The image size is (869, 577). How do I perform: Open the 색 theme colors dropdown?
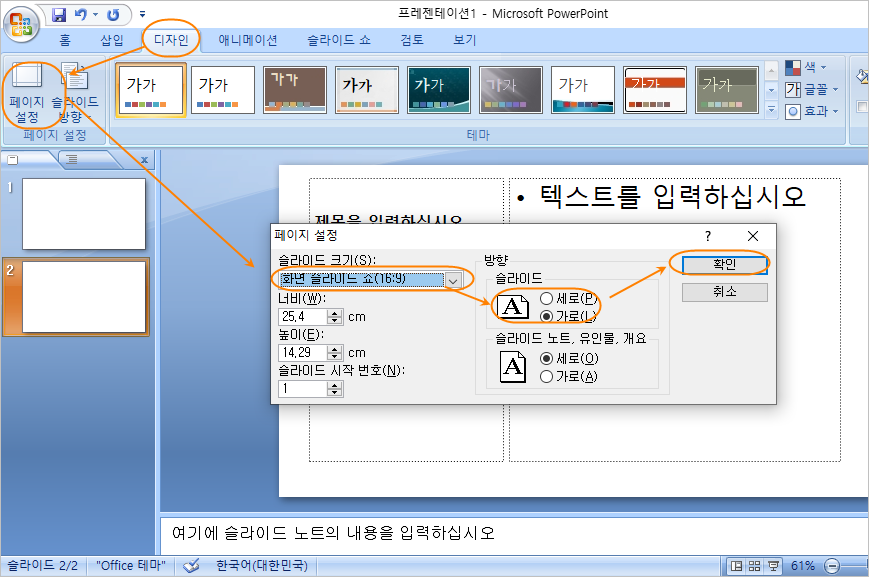coord(807,68)
